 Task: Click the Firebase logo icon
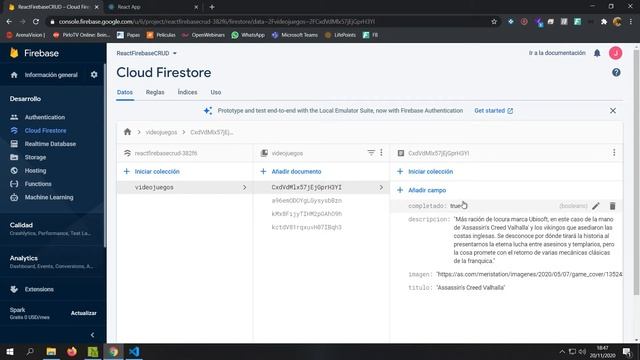coord(14,53)
